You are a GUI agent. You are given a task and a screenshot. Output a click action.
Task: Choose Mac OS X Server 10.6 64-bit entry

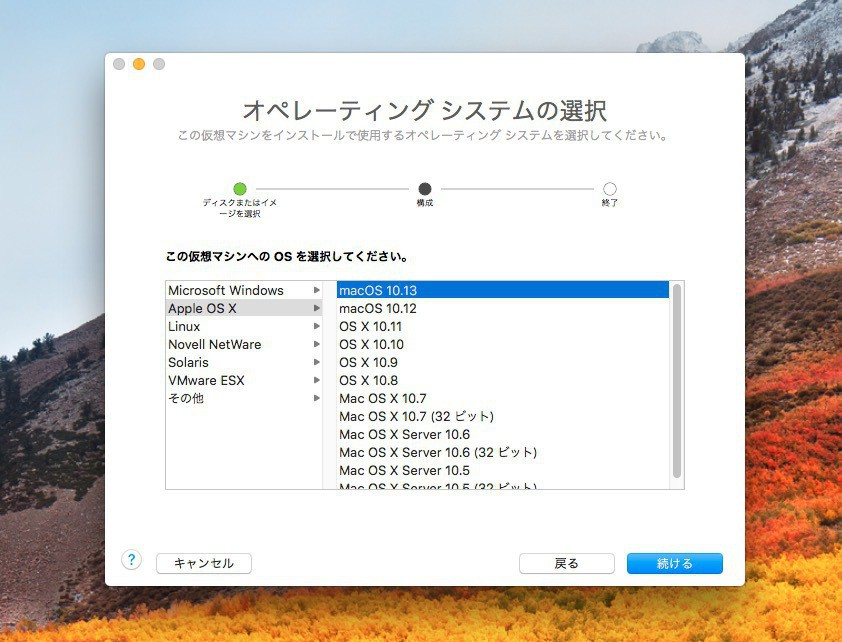(x=503, y=434)
